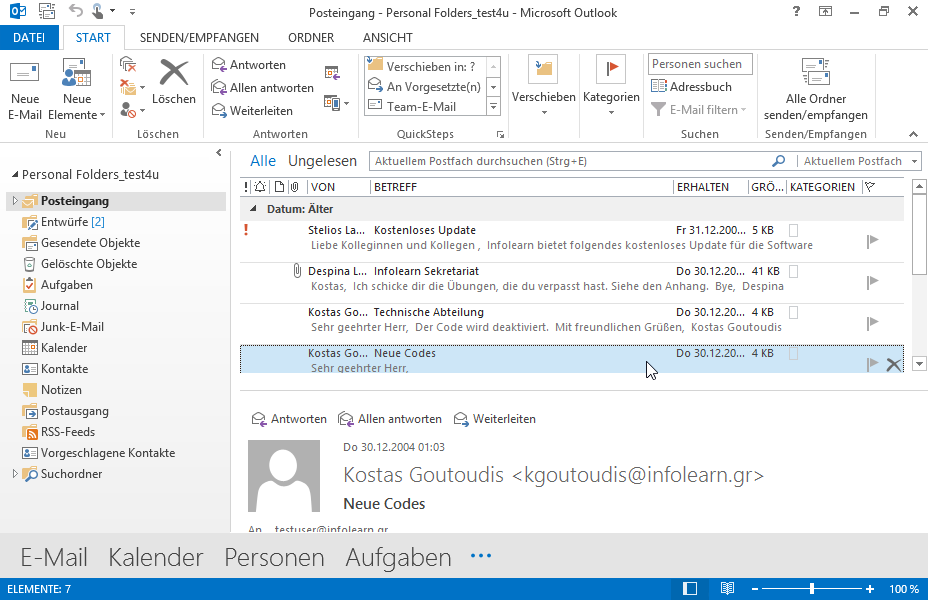Expand the Suchordner folder
The width and height of the screenshot is (928, 600).
[15, 474]
